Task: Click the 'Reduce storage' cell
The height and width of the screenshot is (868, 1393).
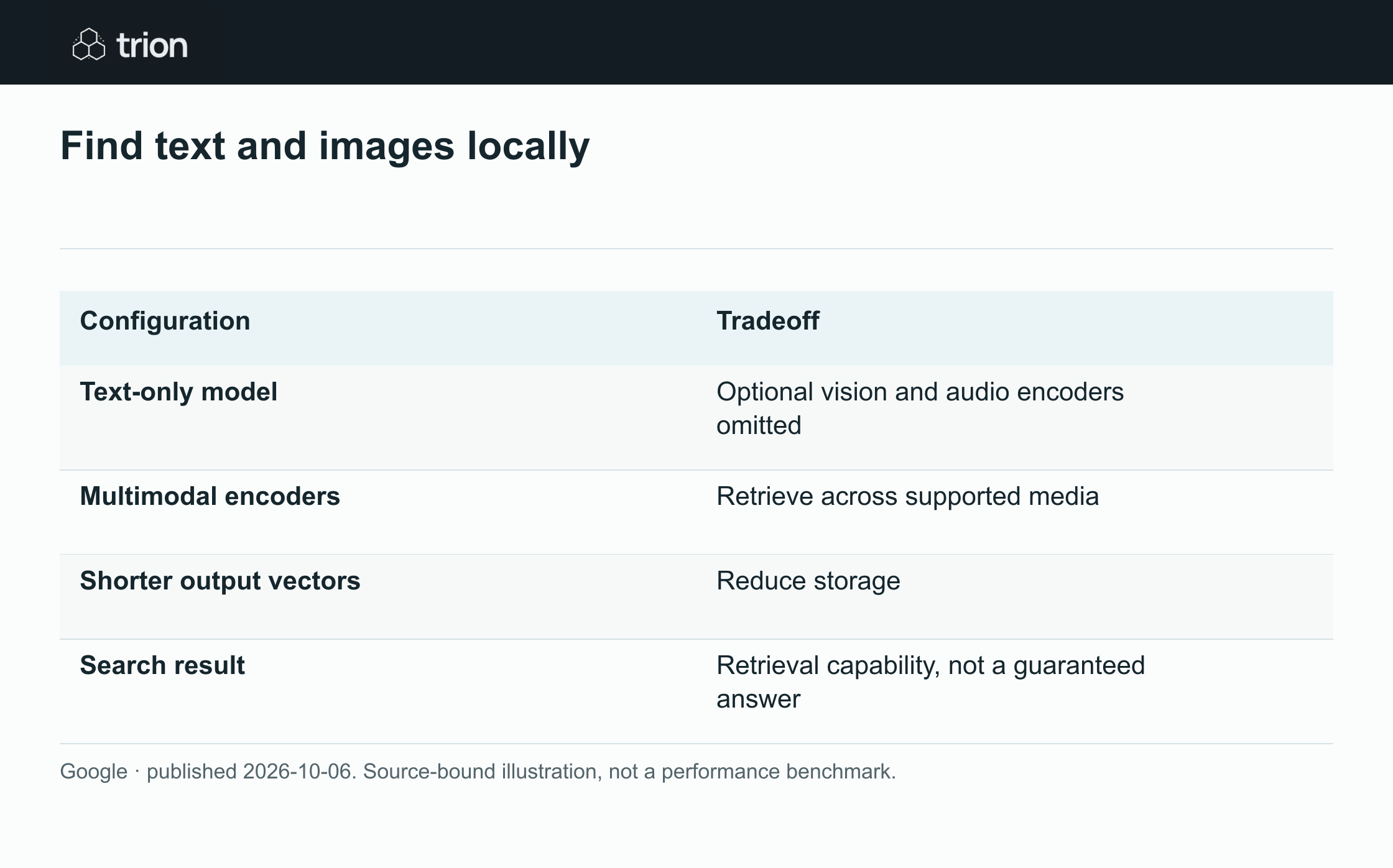Action: coord(808,581)
